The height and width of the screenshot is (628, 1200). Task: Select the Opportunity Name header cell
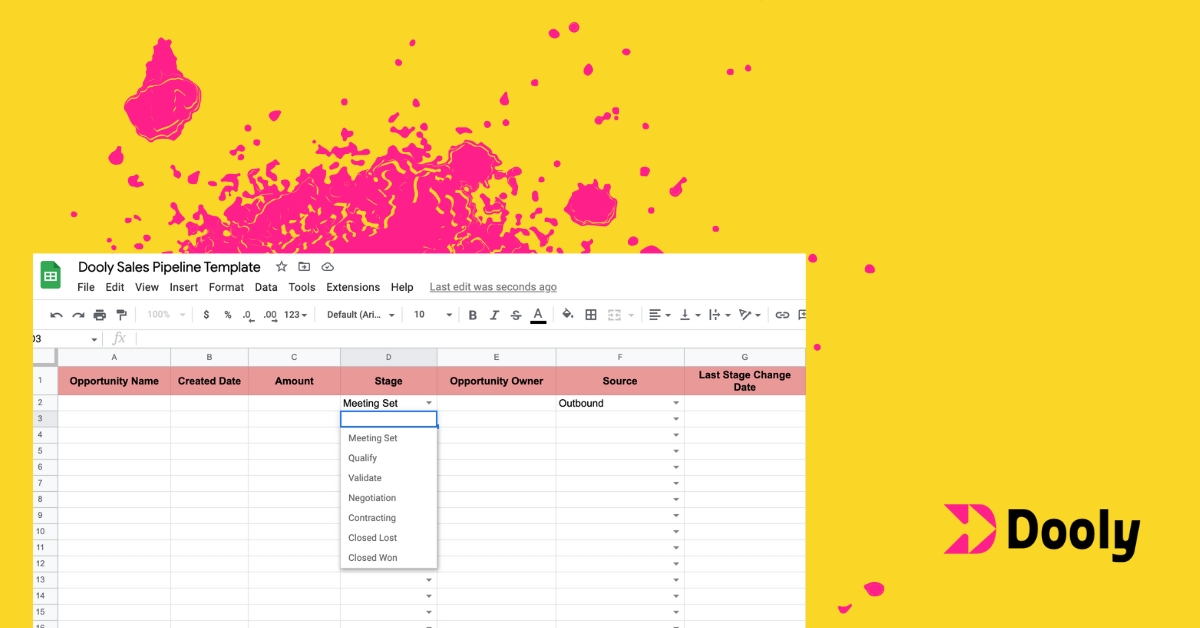click(x=114, y=381)
